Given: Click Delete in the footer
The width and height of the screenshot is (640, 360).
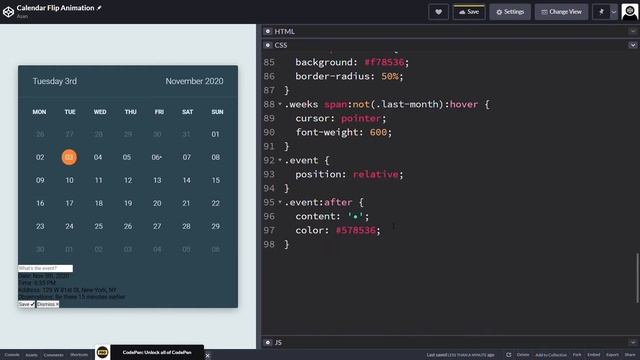Looking at the screenshot, I should (x=523, y=355).
